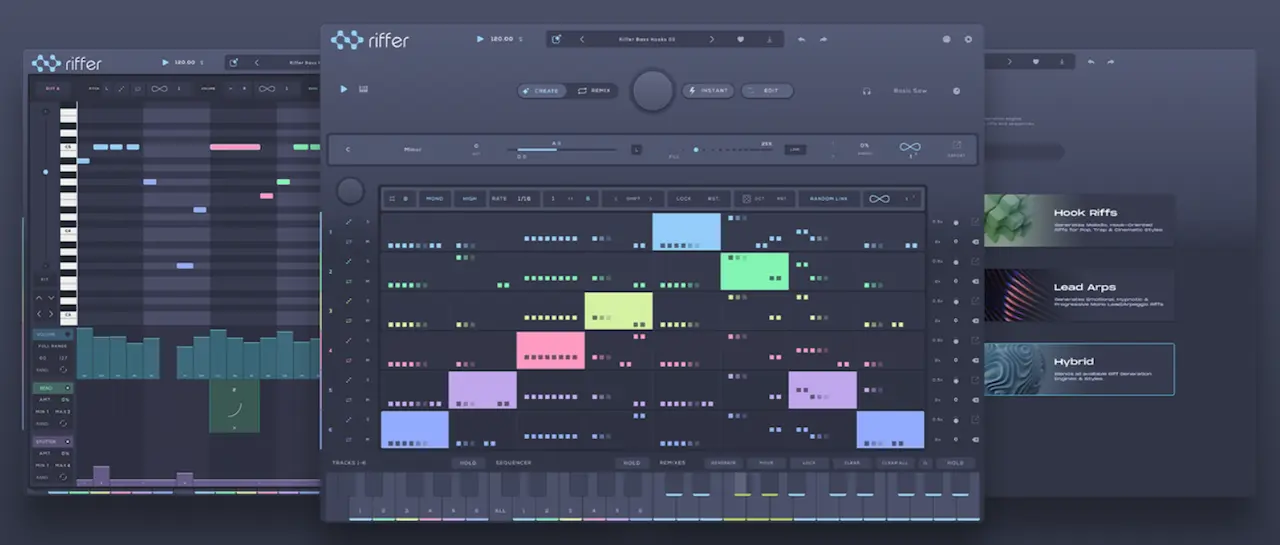Click the export icon at the right end of track 1
The image size is (1280, 545).
pos(975,222)
